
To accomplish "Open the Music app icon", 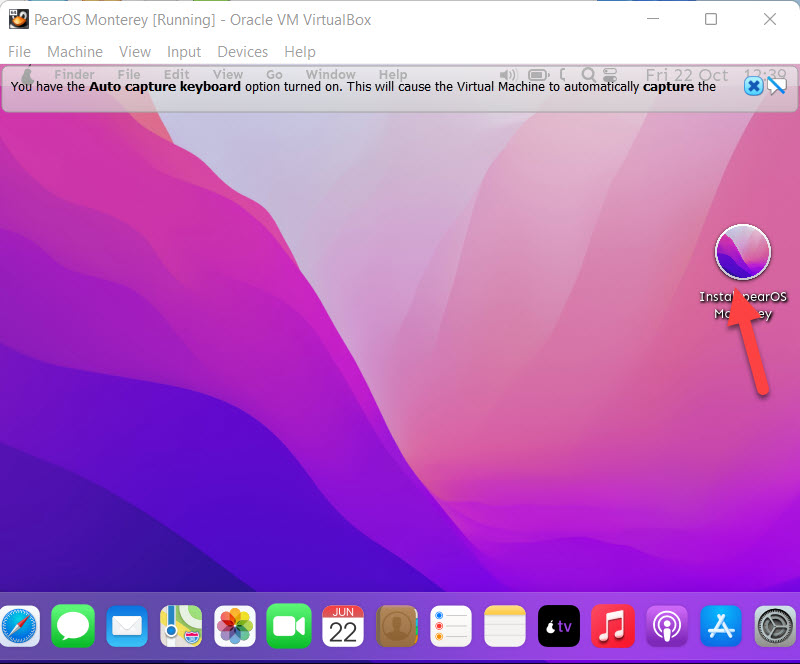I will click(x=613, y=626).
